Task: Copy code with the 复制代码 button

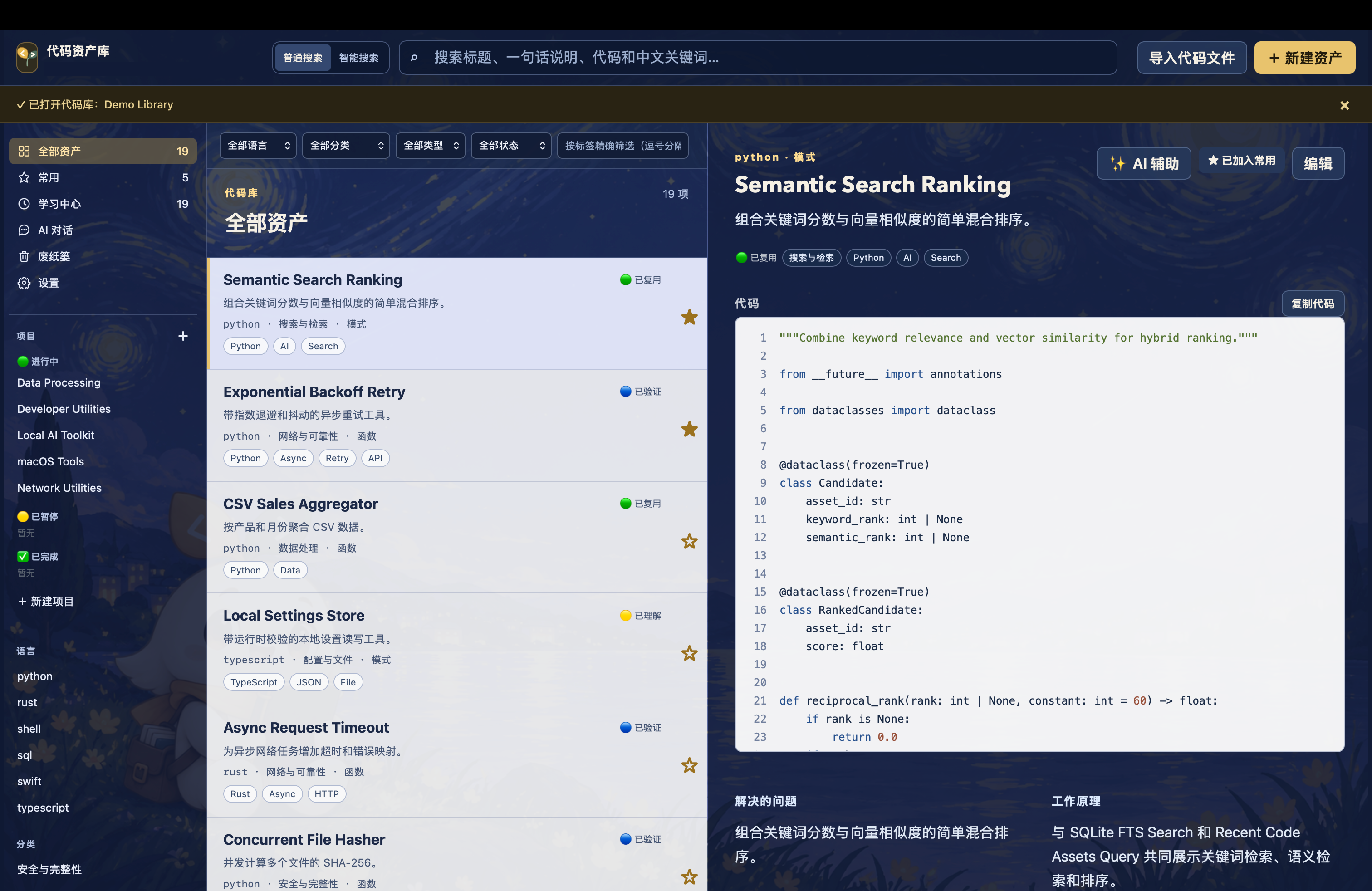Action: [1313, 304]
